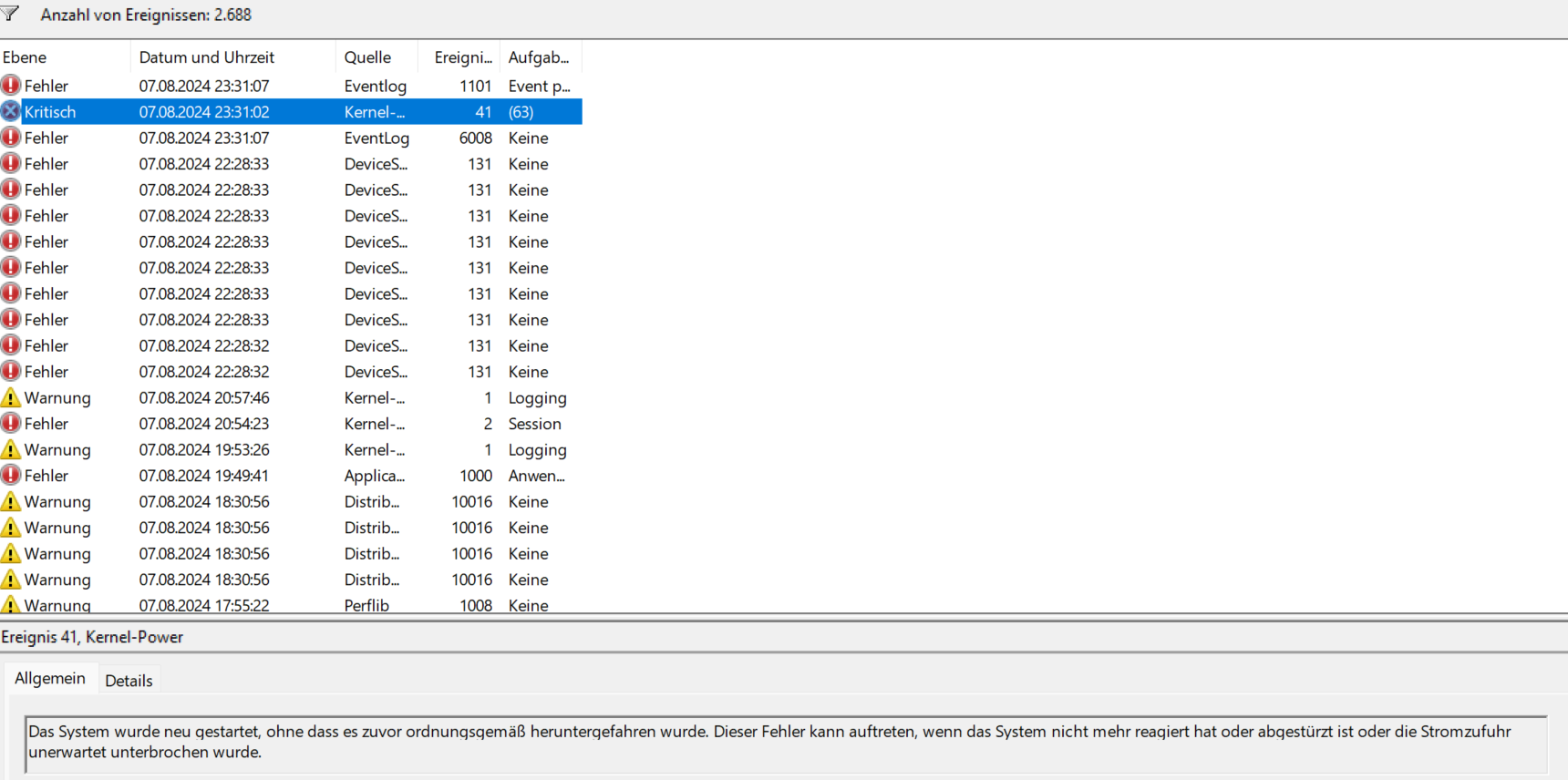Click error icon of EventLog 6008 row
The height and width of the screenshot is (780, 1568).
click(11, 138)
